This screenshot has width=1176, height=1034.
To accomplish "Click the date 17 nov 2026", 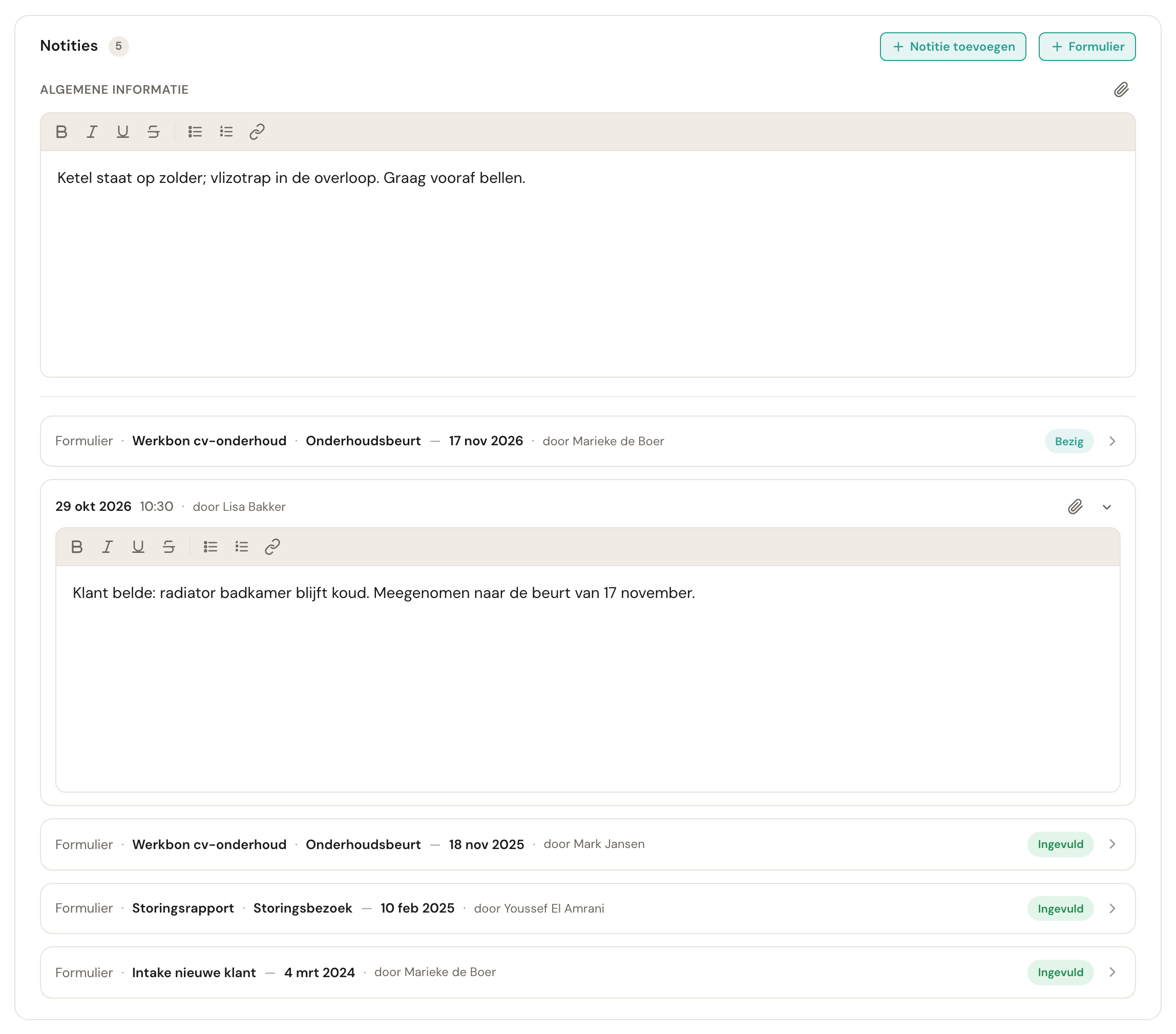I will pos(486,441).
